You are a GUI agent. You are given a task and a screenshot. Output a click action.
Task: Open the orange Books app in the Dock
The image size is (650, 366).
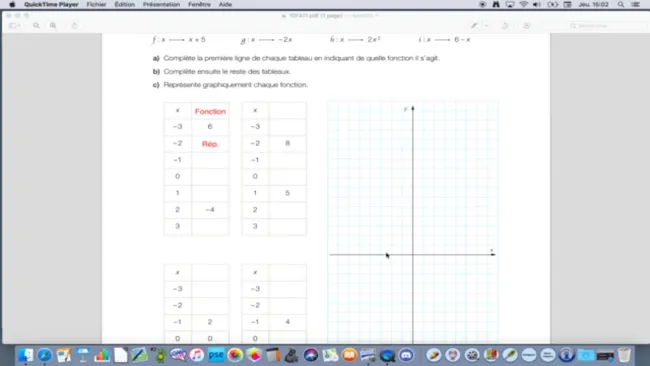(x=349, y=355)
